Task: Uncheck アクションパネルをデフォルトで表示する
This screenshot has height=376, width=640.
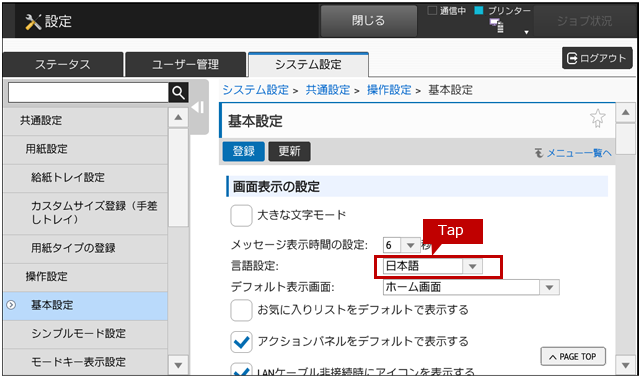Action: 241,342
